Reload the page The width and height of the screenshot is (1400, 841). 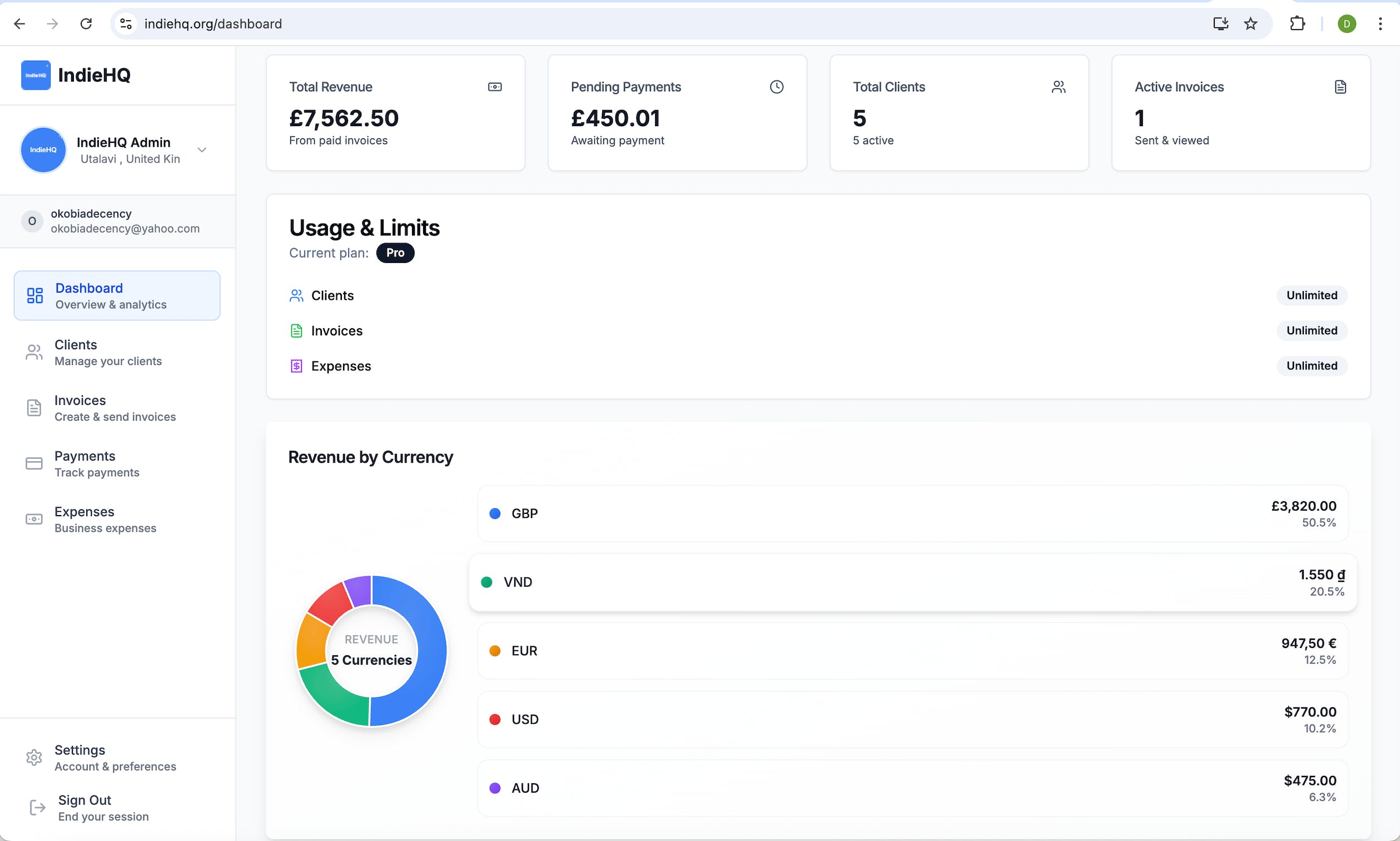pyautogui.click(x=86, y=24)
